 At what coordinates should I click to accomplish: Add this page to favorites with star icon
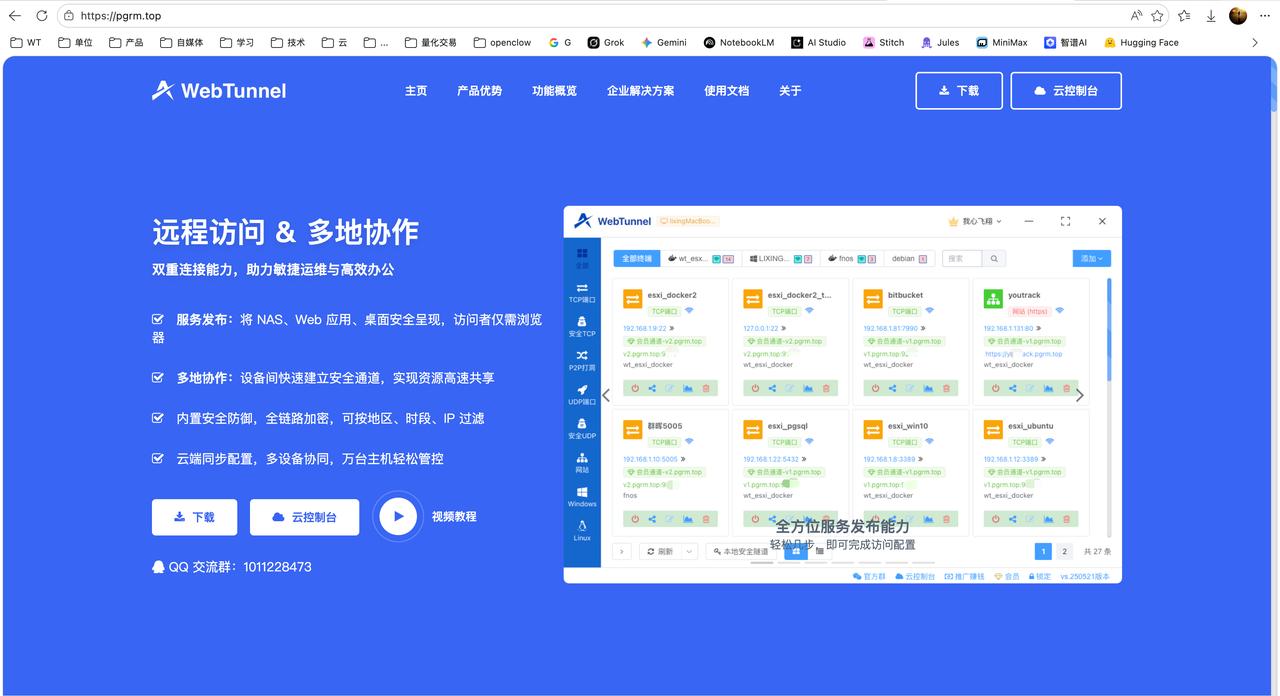[1157, 16]
